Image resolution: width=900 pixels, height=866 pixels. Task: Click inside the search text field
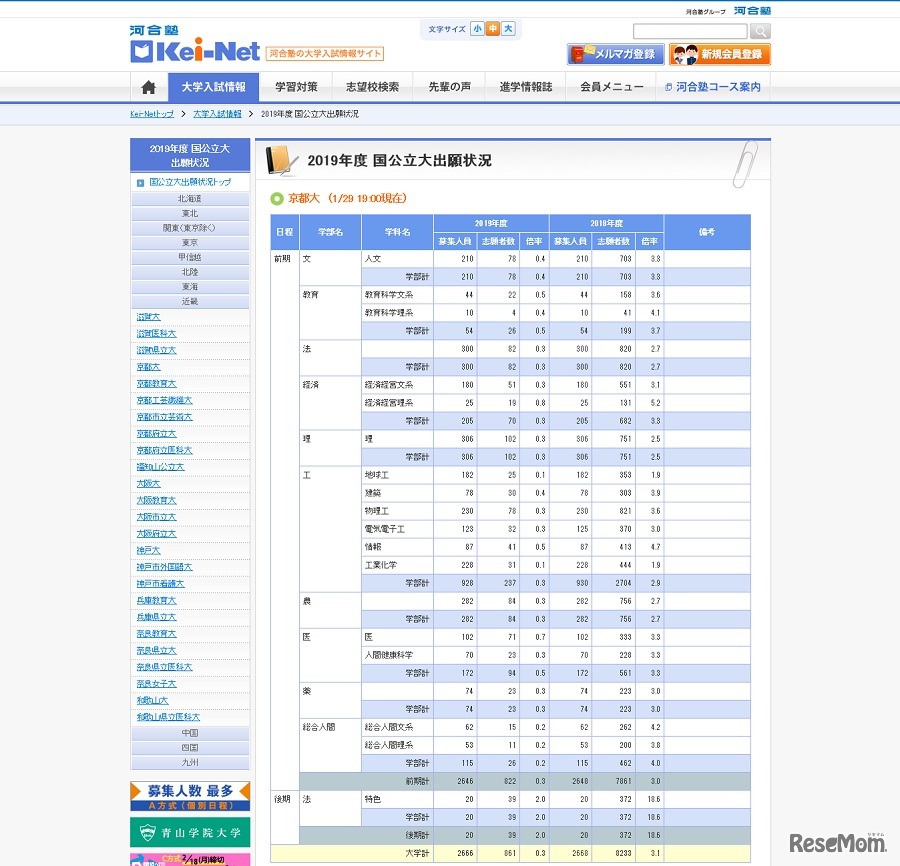pos(690,31)
